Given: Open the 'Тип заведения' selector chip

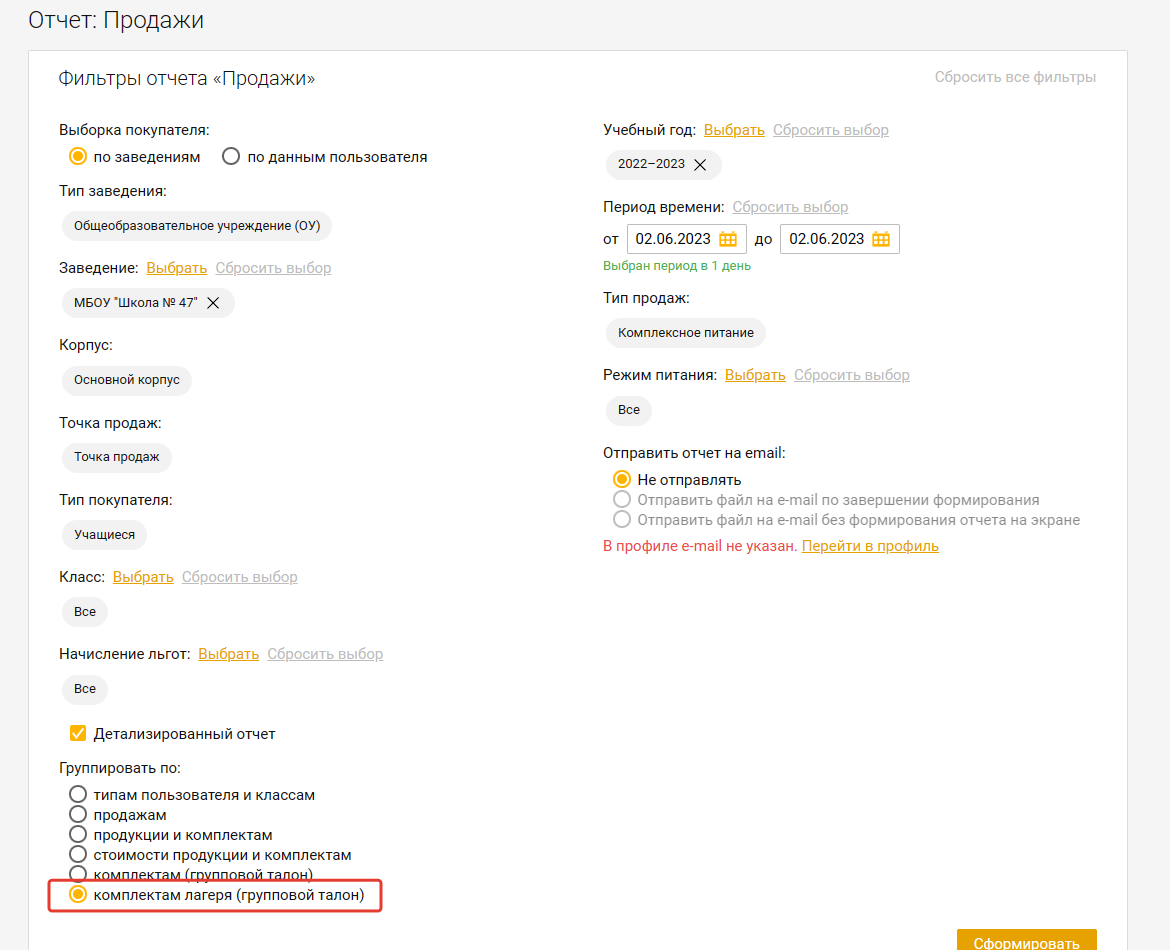Looking at the screenshot, I should 196,226.
